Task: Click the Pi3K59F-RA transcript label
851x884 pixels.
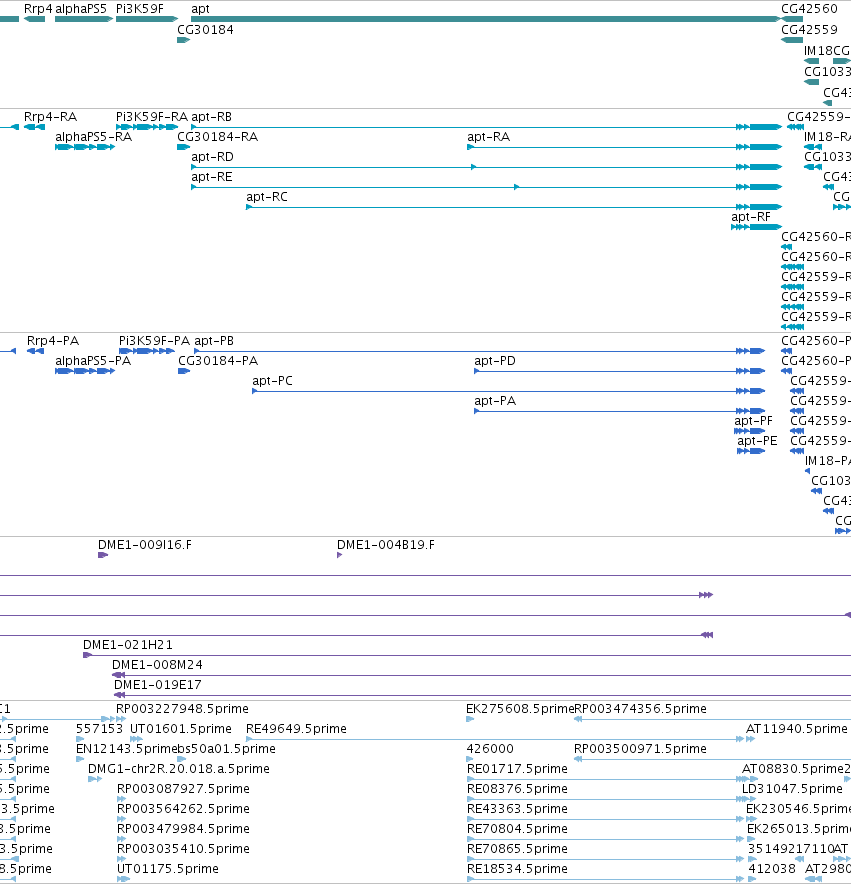Action: (x=152, y=117)
